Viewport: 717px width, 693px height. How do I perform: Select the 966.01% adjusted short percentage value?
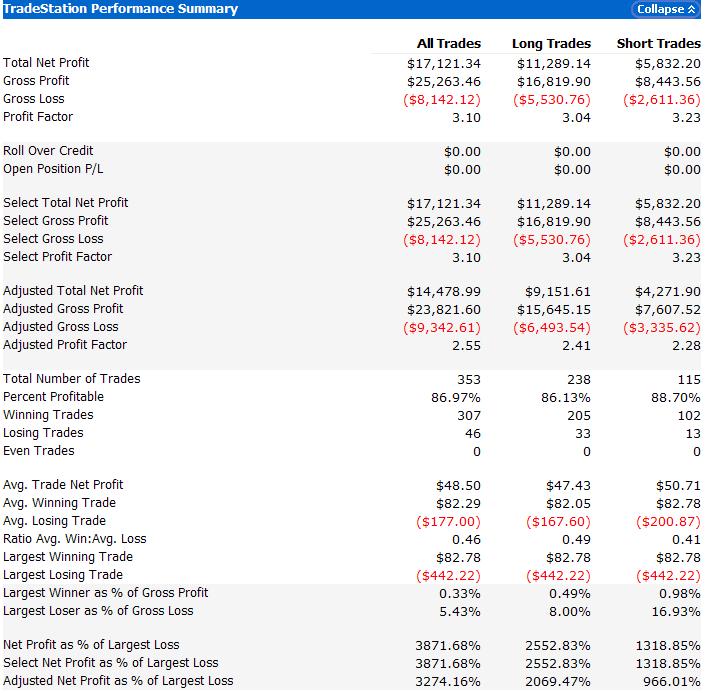pyautogui.click(x=672, y=682)
